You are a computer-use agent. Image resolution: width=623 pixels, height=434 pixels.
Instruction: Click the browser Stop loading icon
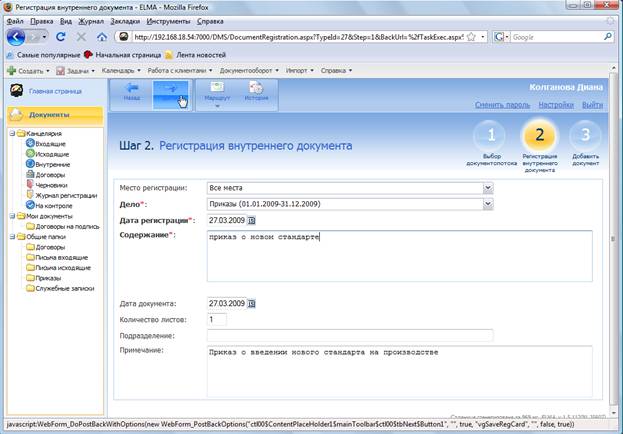click(x=81, y=37)
